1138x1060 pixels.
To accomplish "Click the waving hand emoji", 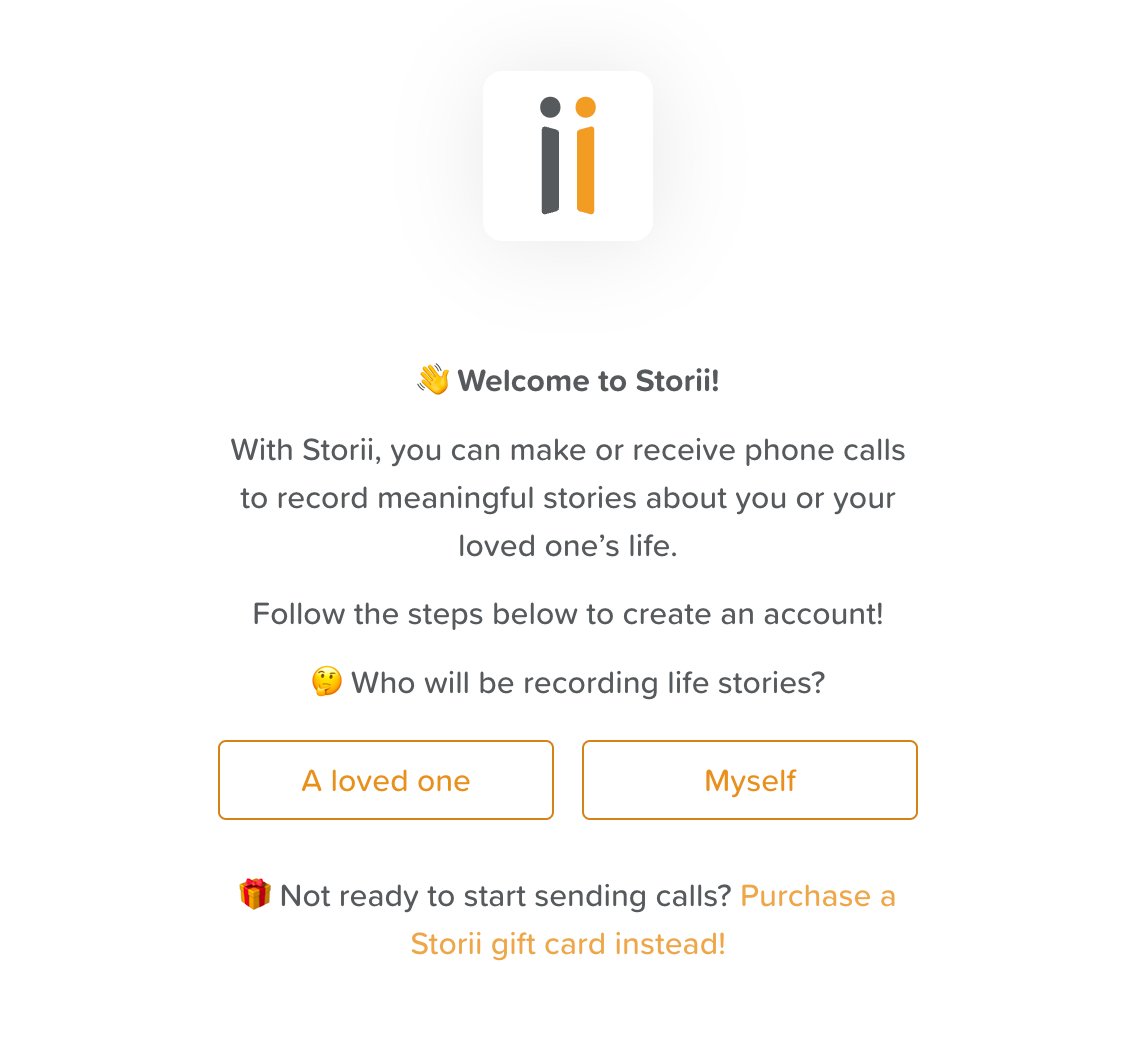I will click(x=433, y=380).
